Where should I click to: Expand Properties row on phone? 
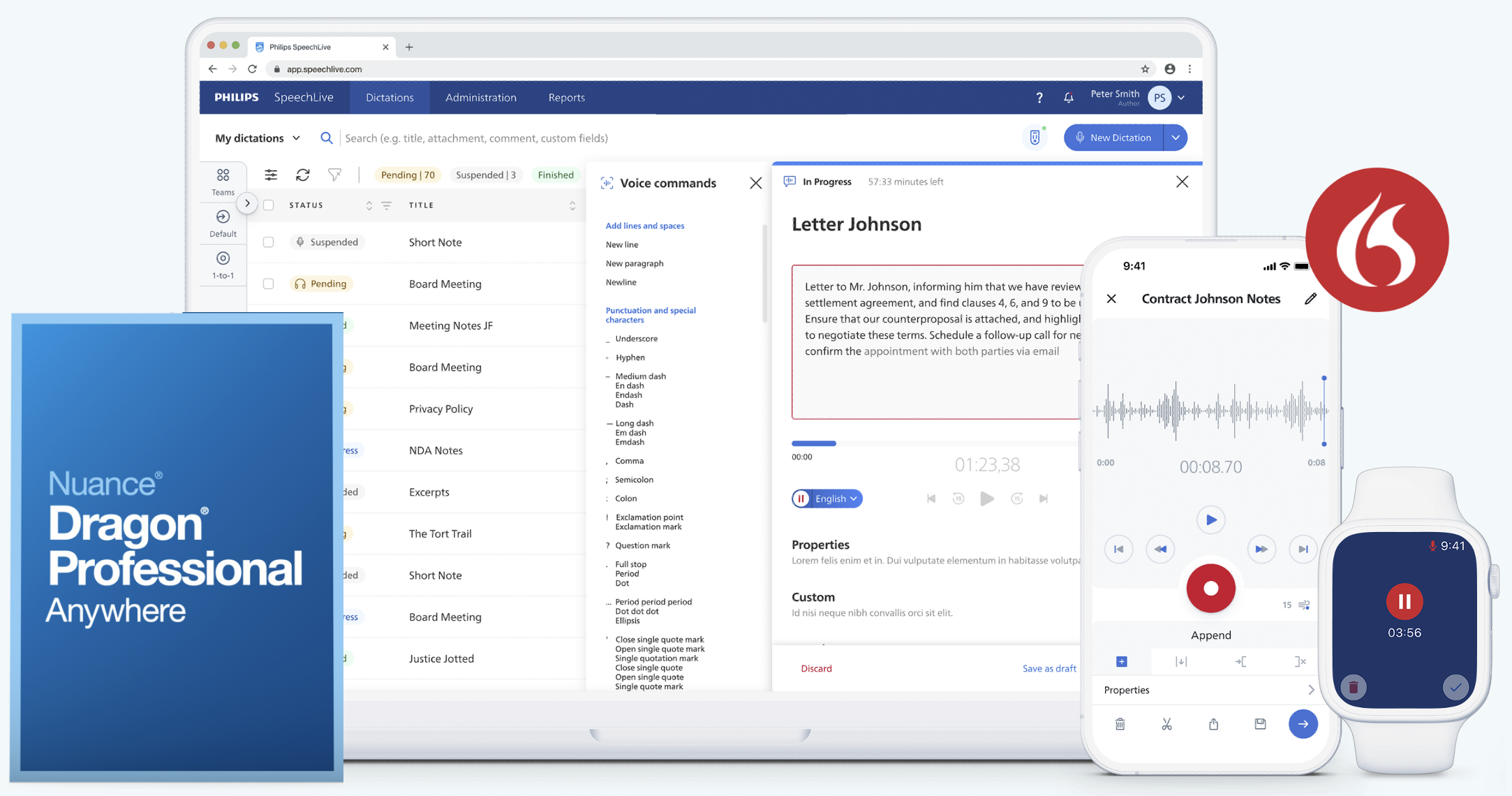tap(1209, 690)
